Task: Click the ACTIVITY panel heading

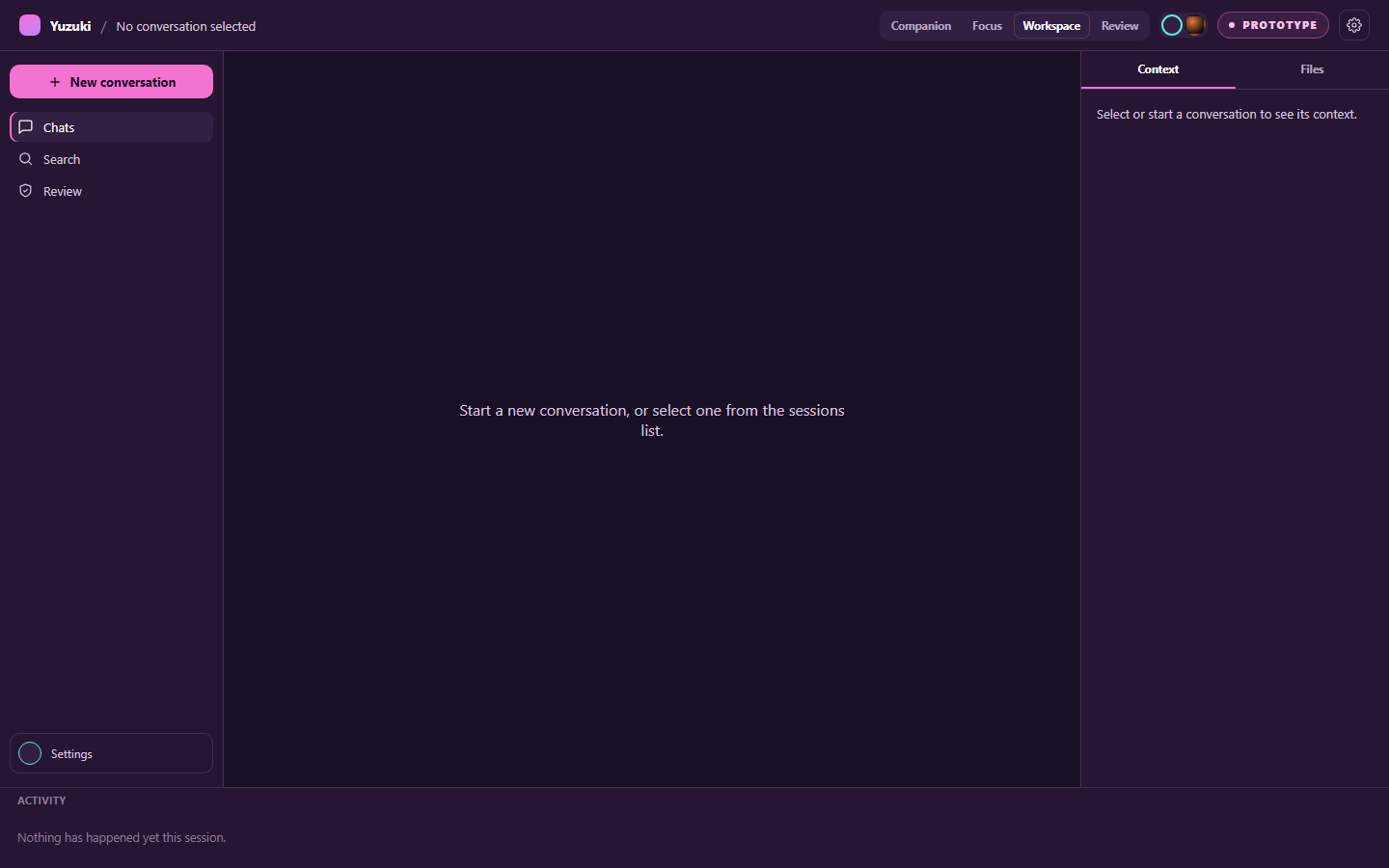Action: [41, 800]
